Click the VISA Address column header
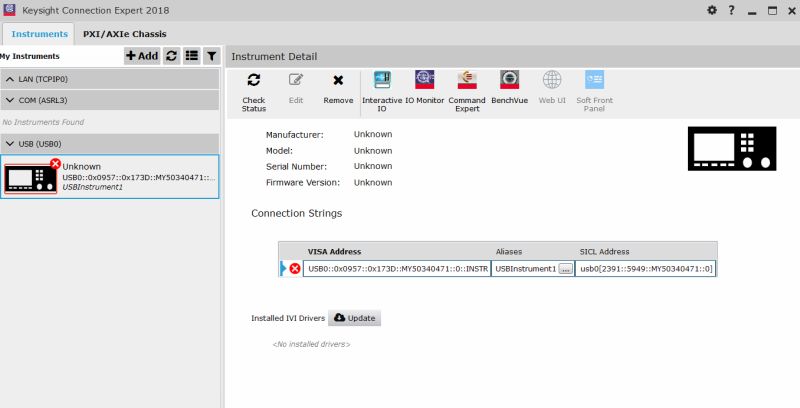The height and width of the screenshot is (408, 800). click(334, 251)
